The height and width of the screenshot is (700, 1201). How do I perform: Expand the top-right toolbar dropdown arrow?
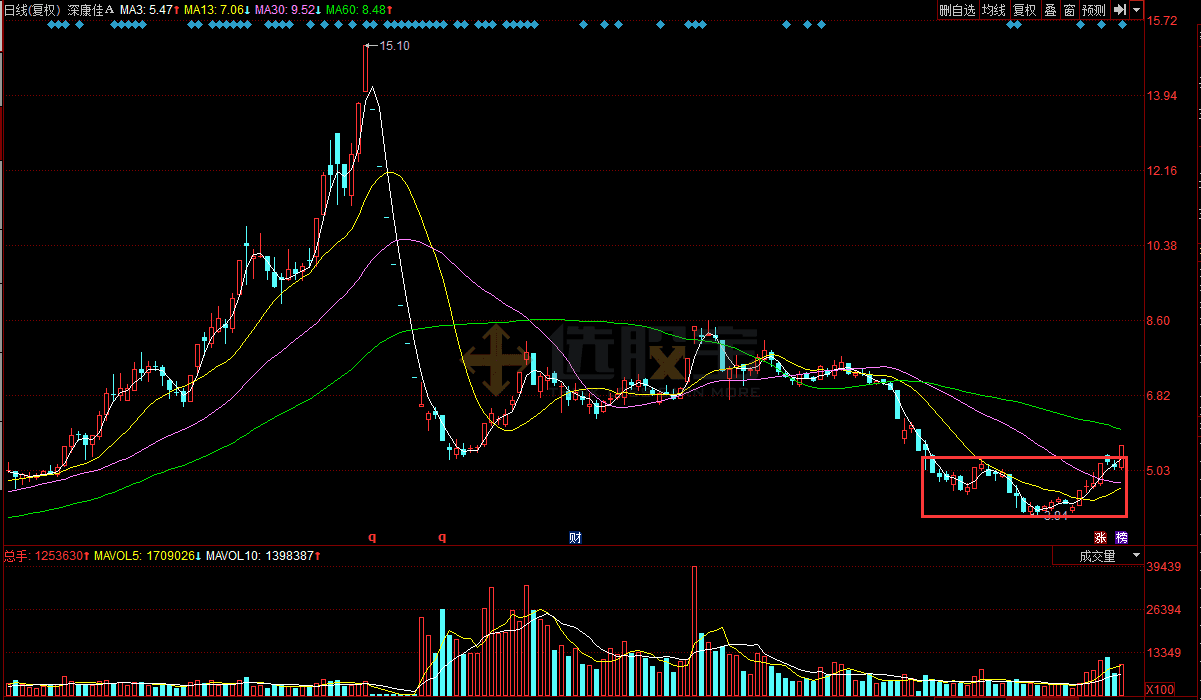tap(1139, 10)
